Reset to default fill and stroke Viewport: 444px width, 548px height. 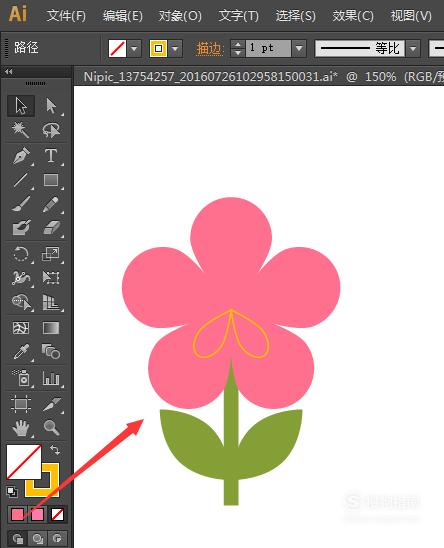click(x=12, y=492)
